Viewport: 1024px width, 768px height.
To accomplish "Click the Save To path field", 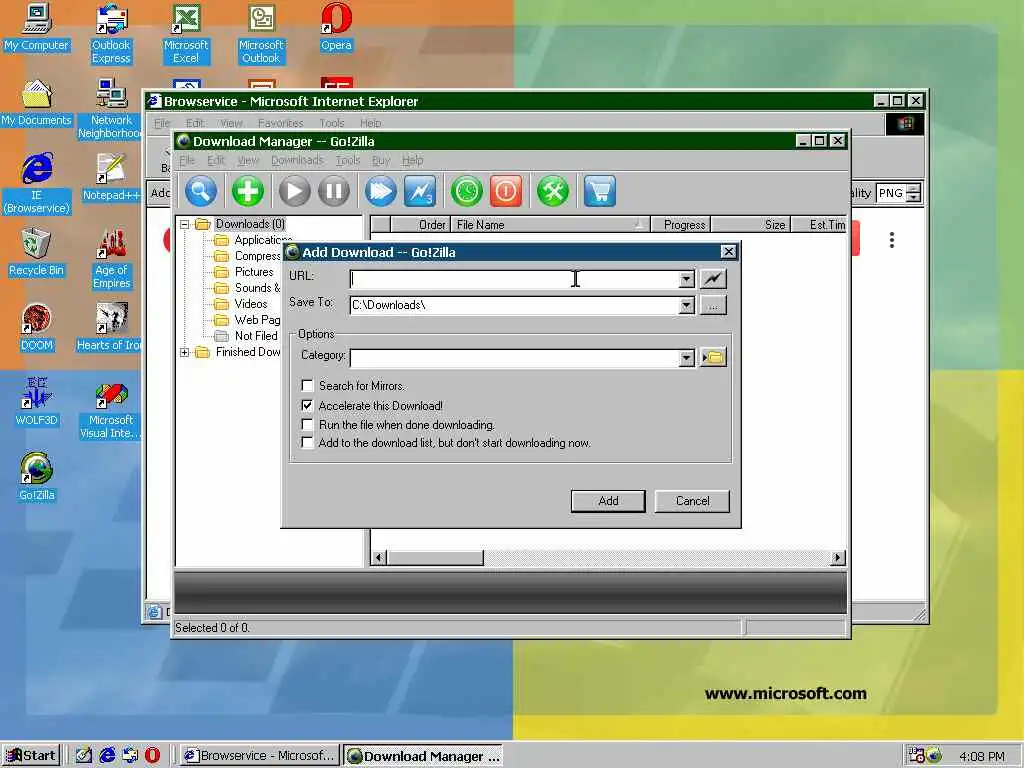I will coord(513,305).
